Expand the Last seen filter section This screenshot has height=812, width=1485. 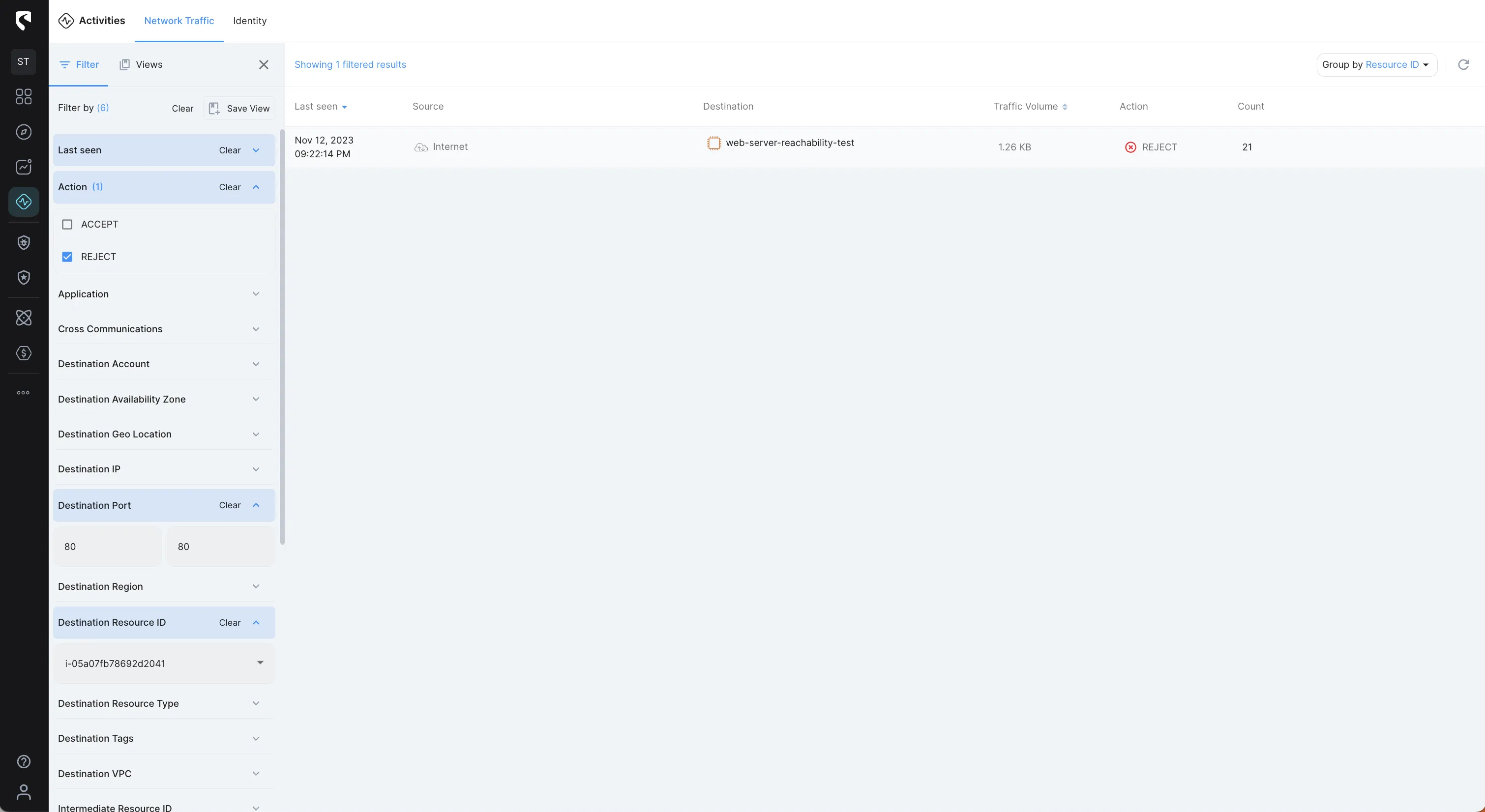256,150
